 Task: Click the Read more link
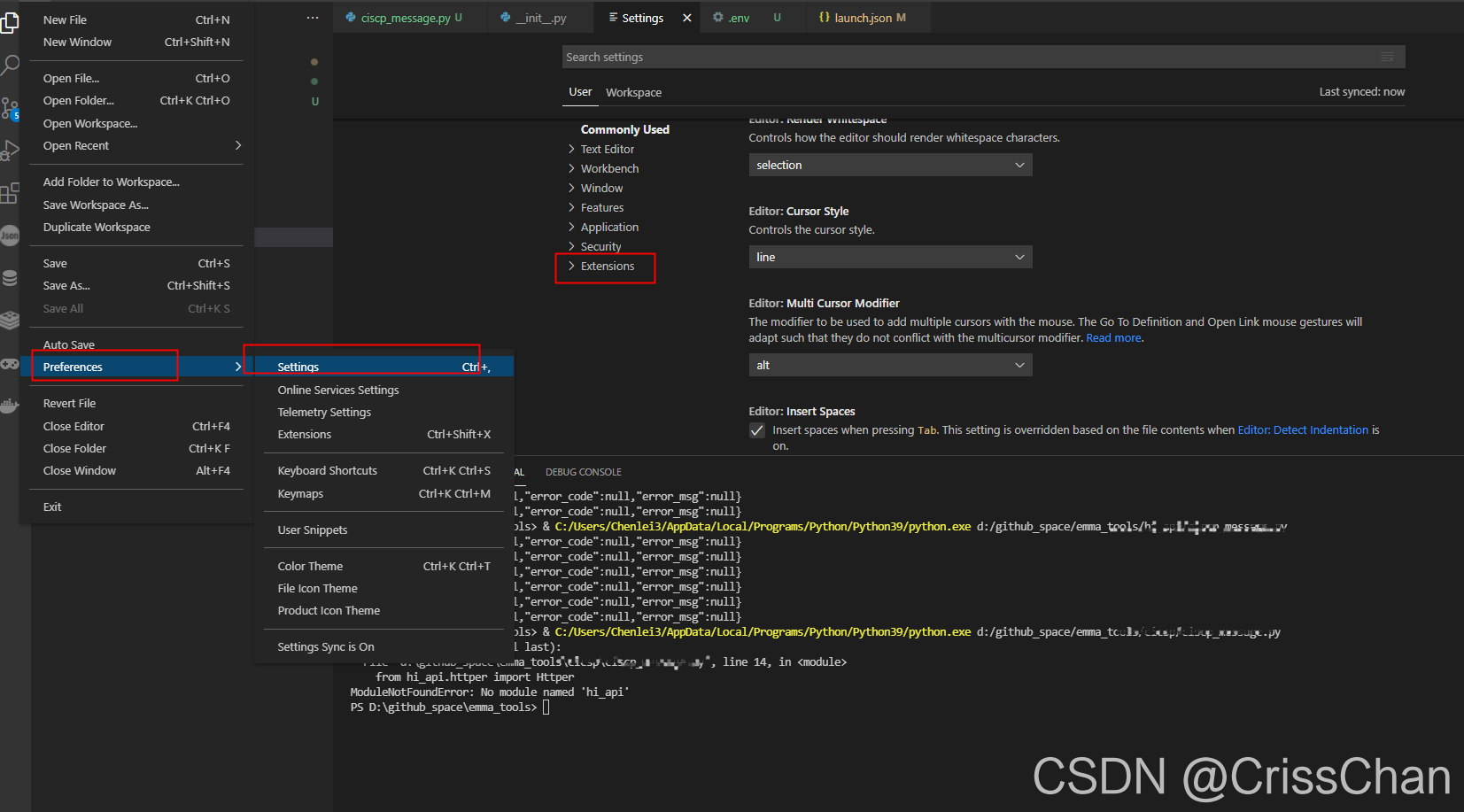pyautogui.click(x=1113, y=337)
